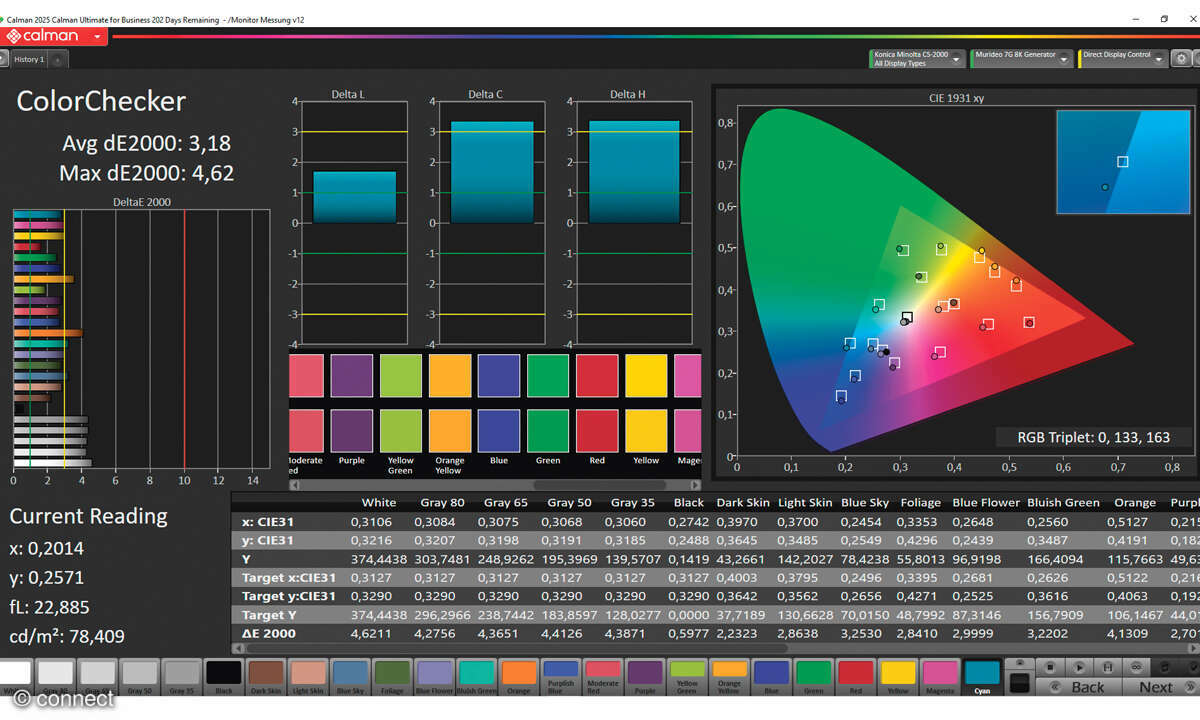Select the Purplish Blue patch swatch
The image size is (1200, 720).
[x=560, y=675]
